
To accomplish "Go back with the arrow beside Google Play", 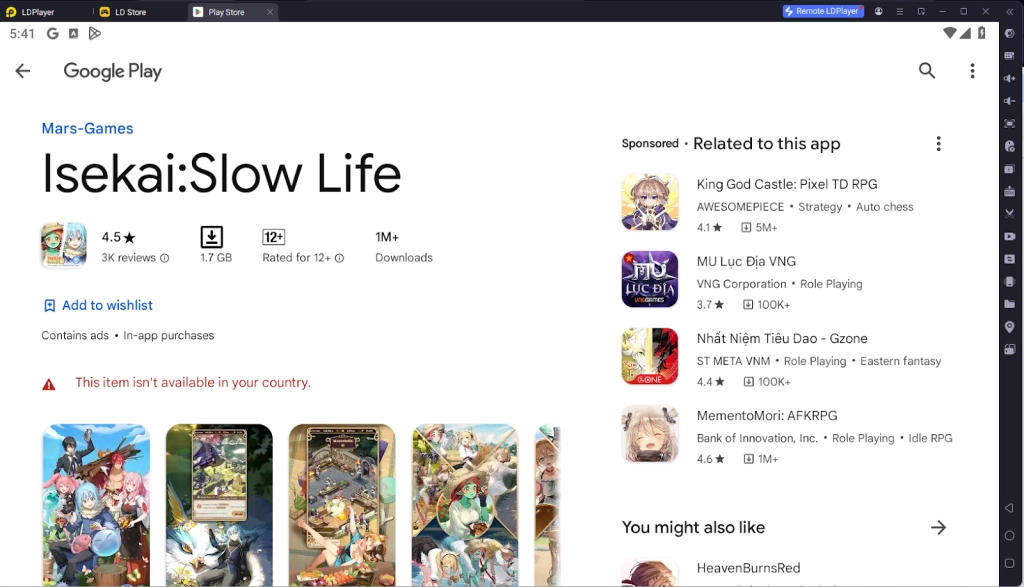I will [x=23, y=71].
